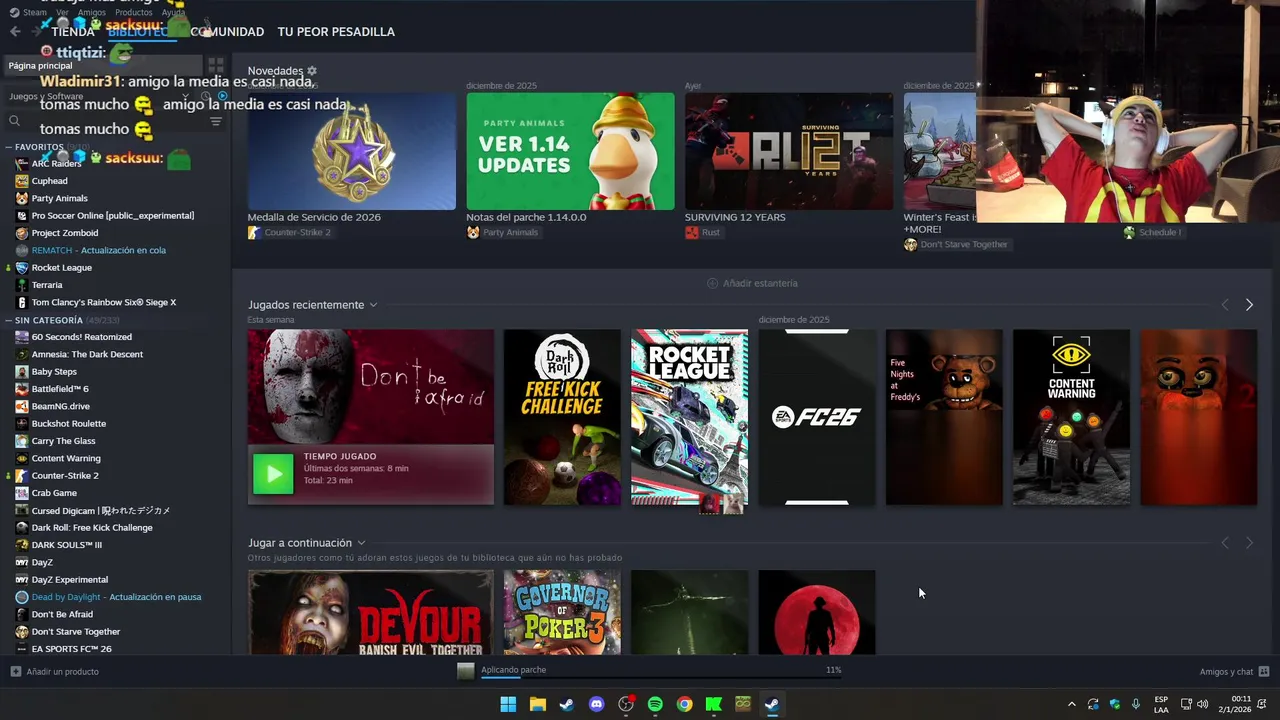Open Google Chrome from taskbar

(684, 704)
